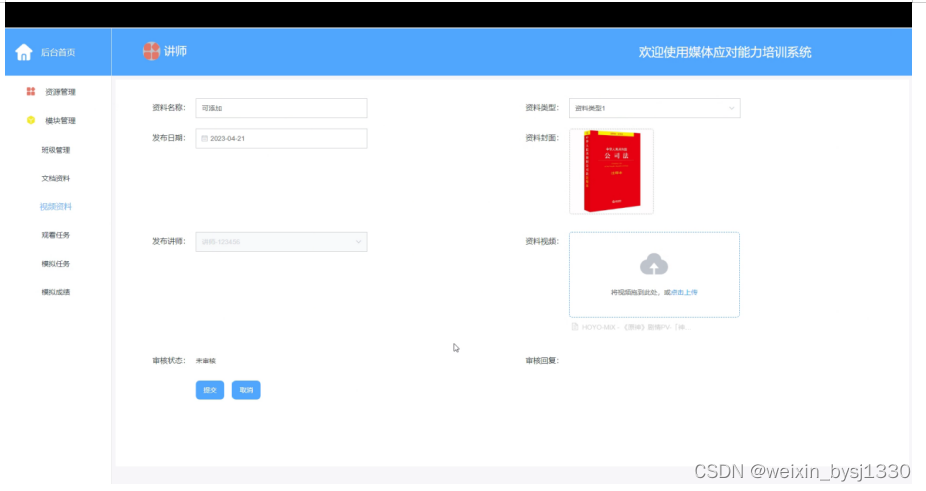Open 文档资料 in the sidebar
This screenshot has width=926, height=491.
click(x=56, y=178)
